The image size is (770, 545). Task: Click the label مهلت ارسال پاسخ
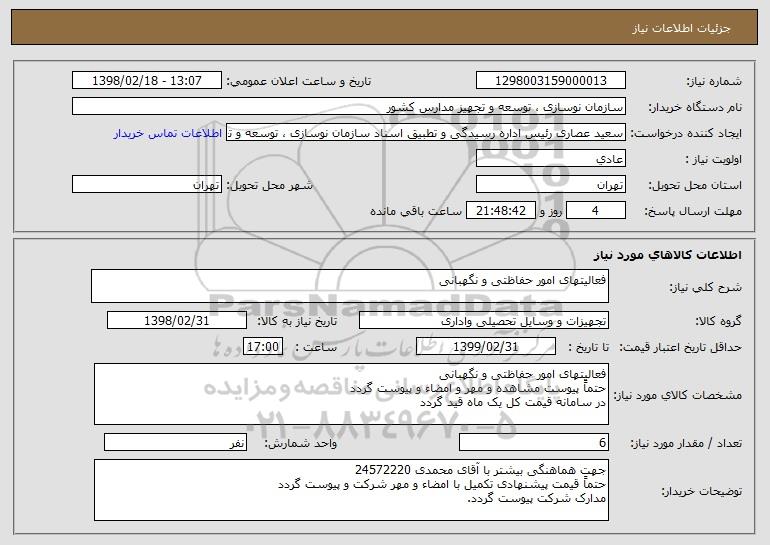(x=692, y=211)
